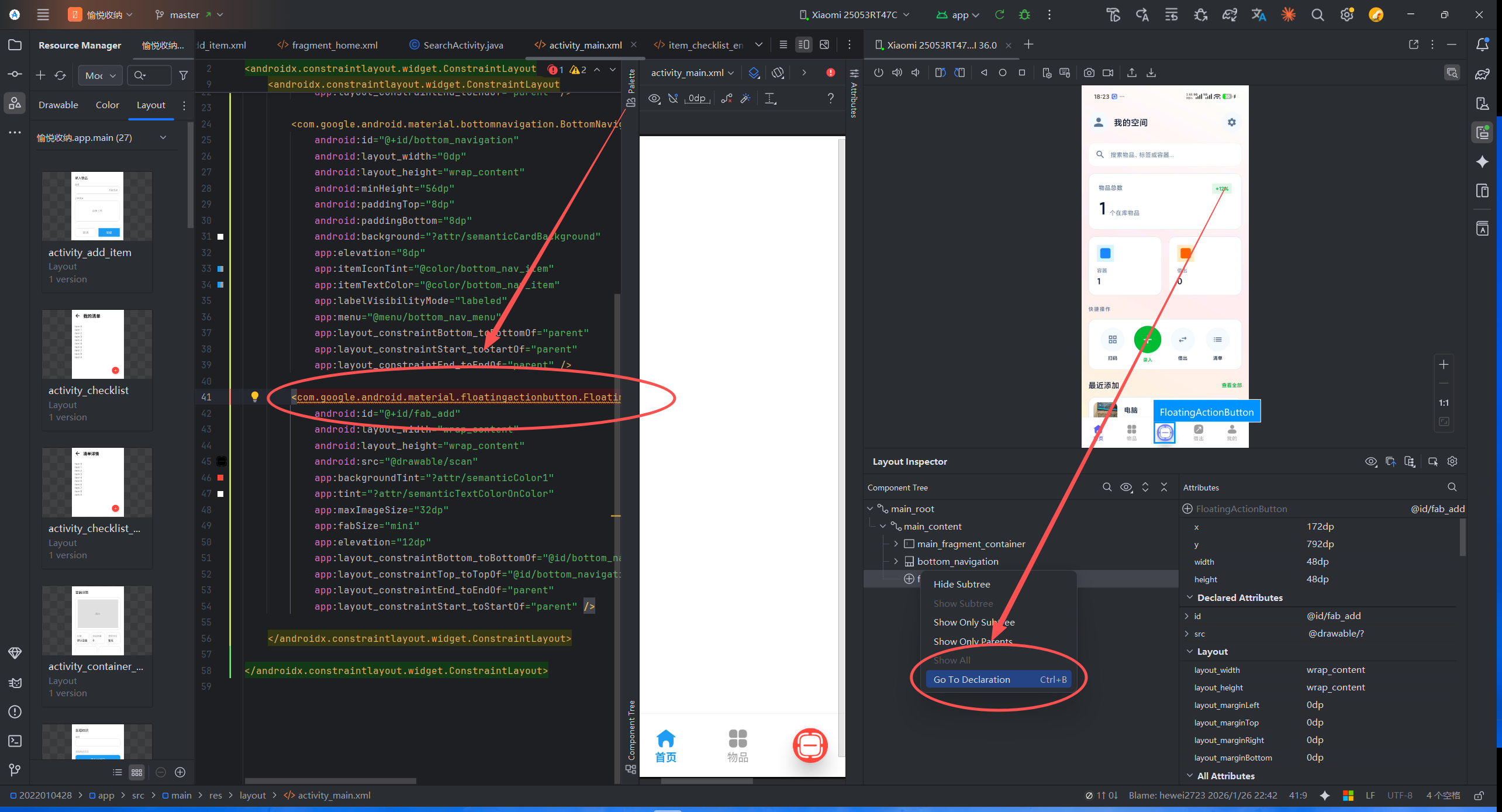Take a device screenshot with camera icon

[x=1089, y=73]
